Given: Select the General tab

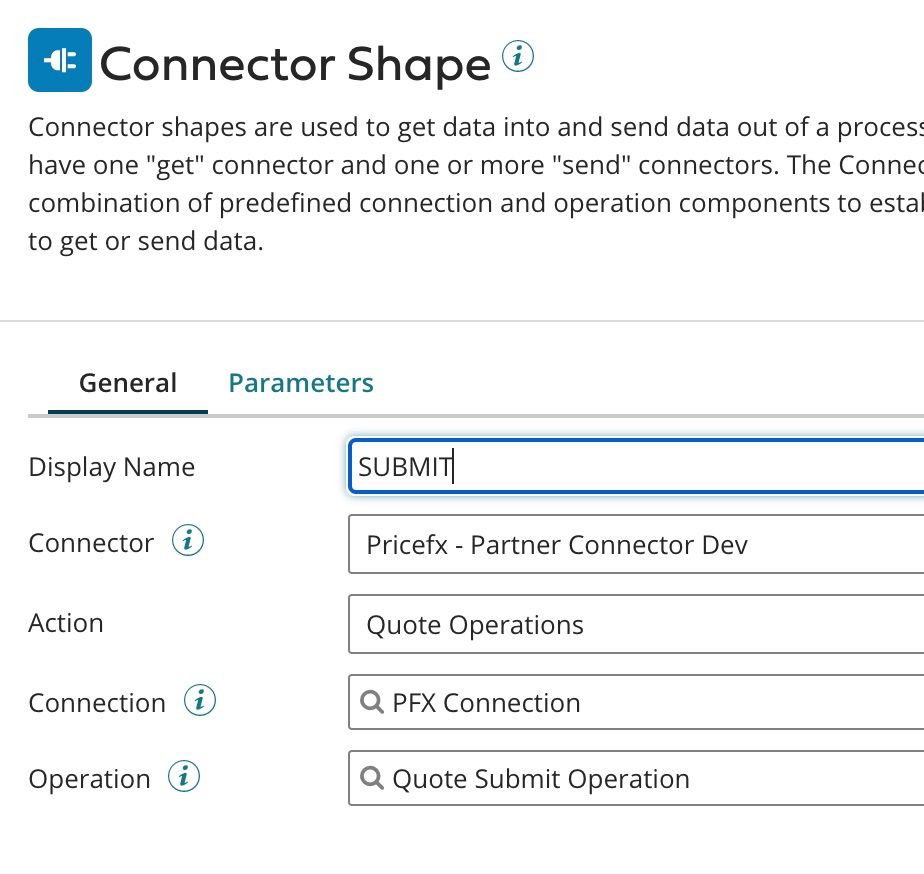Looking at the screenshot, I should (x=127, y=383).
